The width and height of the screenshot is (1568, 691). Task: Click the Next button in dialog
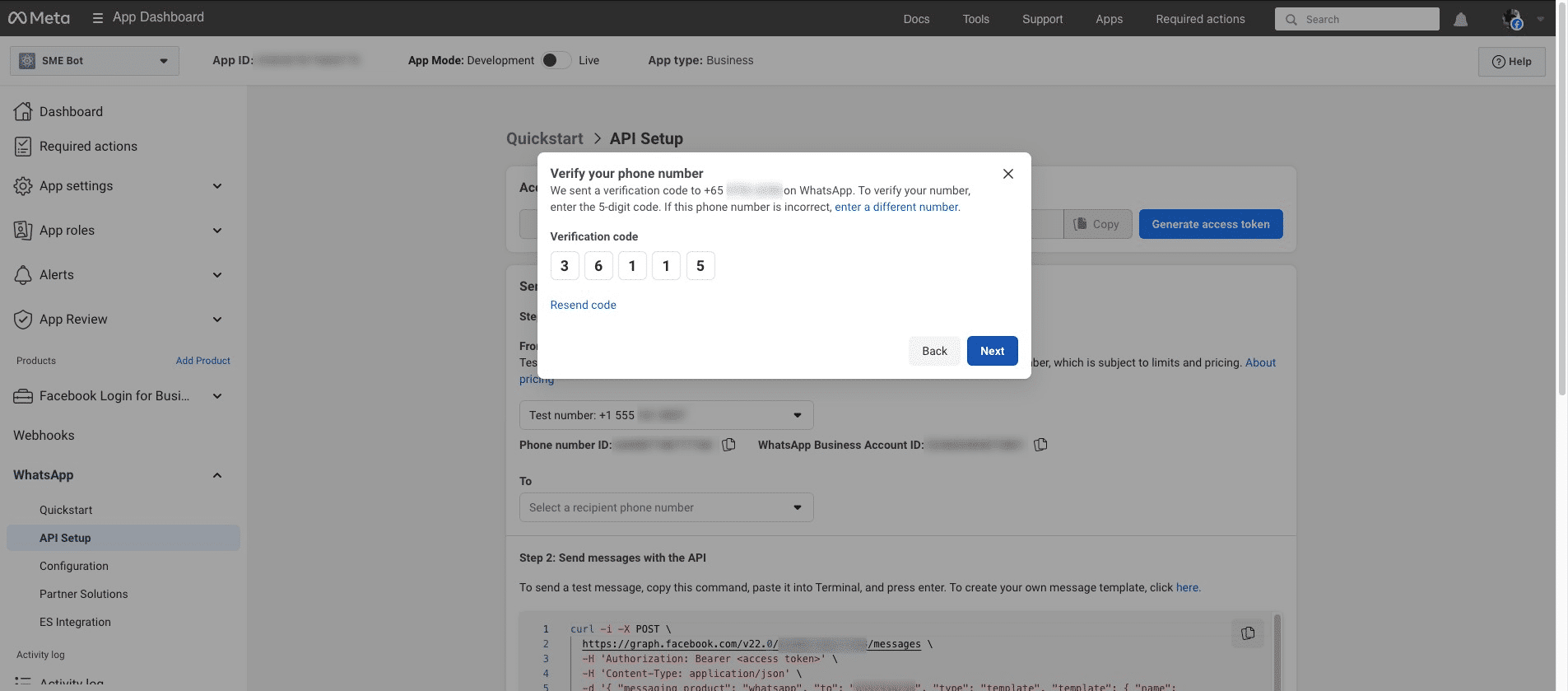coord(993,351)
